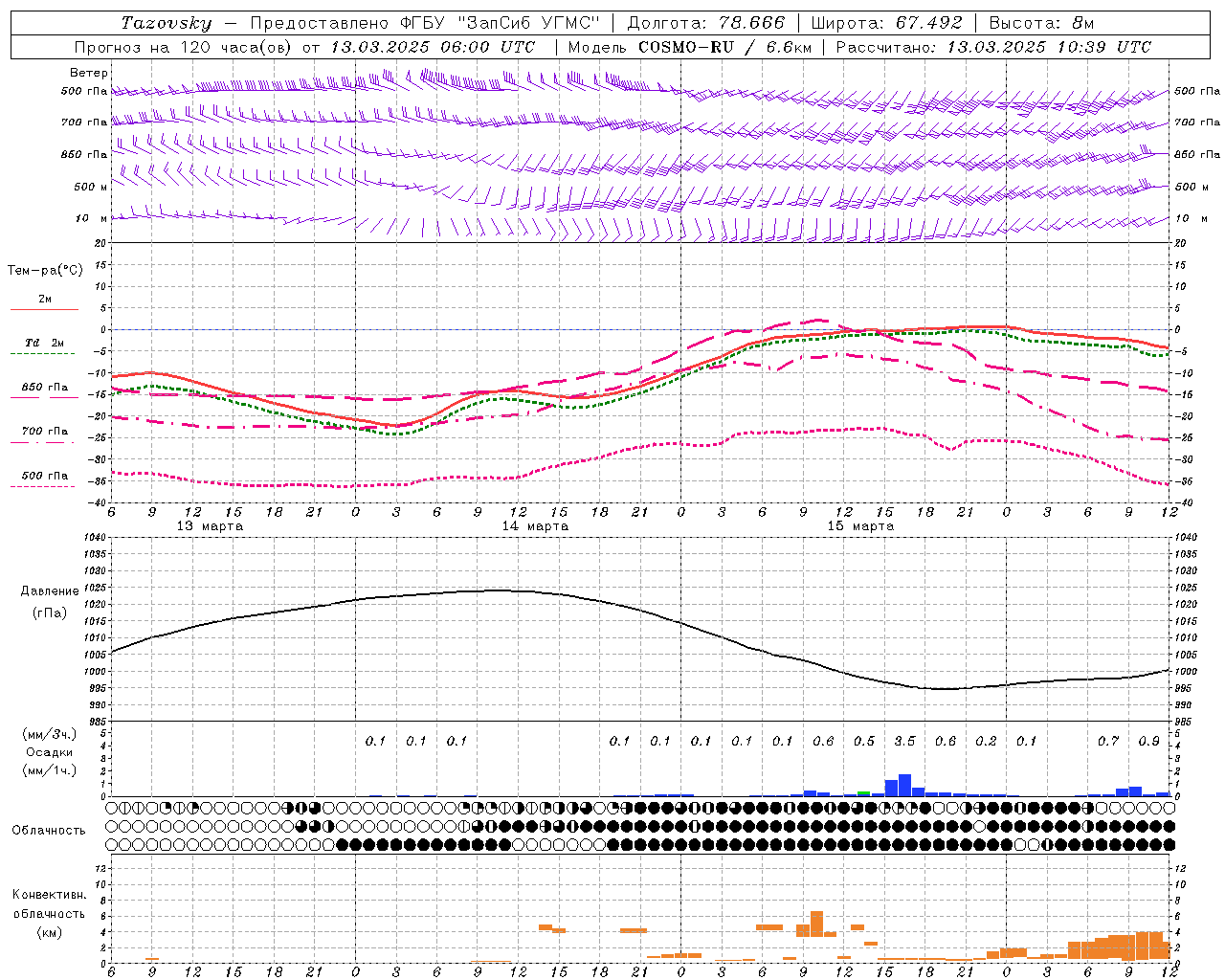
Task: Click the (км) unit under convective cloudiness
Action: coord(50,932)
